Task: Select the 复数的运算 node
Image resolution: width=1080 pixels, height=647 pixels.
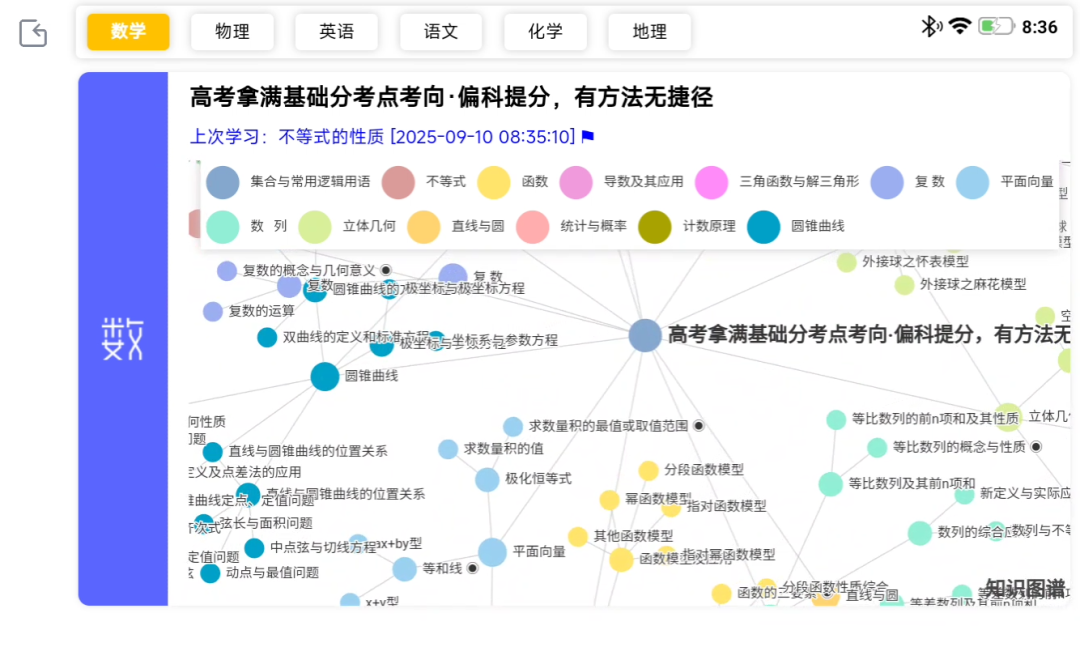Action: pos(213,311)
